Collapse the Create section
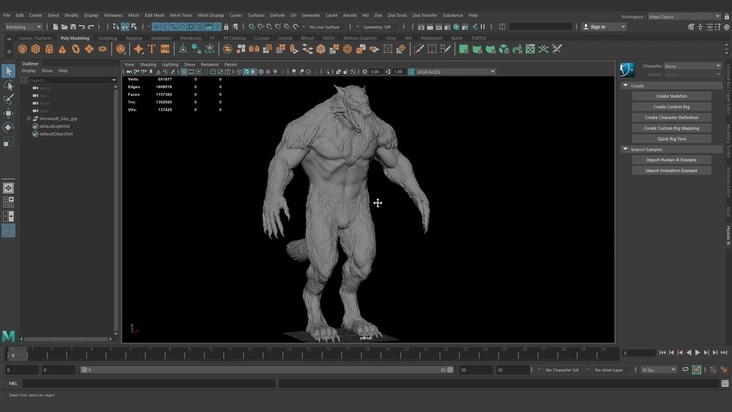 [x=625, y=86]
